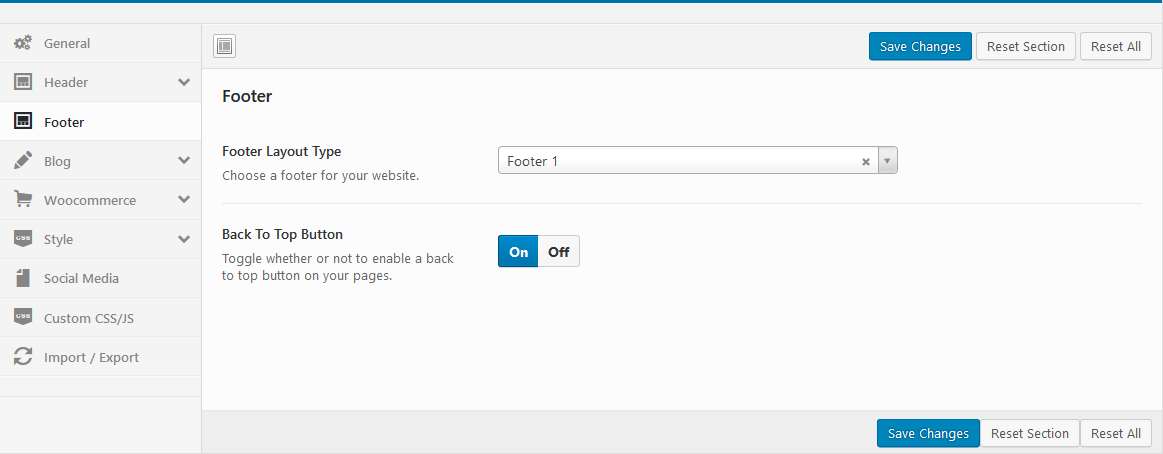The width and height of the screenshot is (1163, 454).
Task: Turn the Back To Top Button On
Action: click(x=518, y=252)
